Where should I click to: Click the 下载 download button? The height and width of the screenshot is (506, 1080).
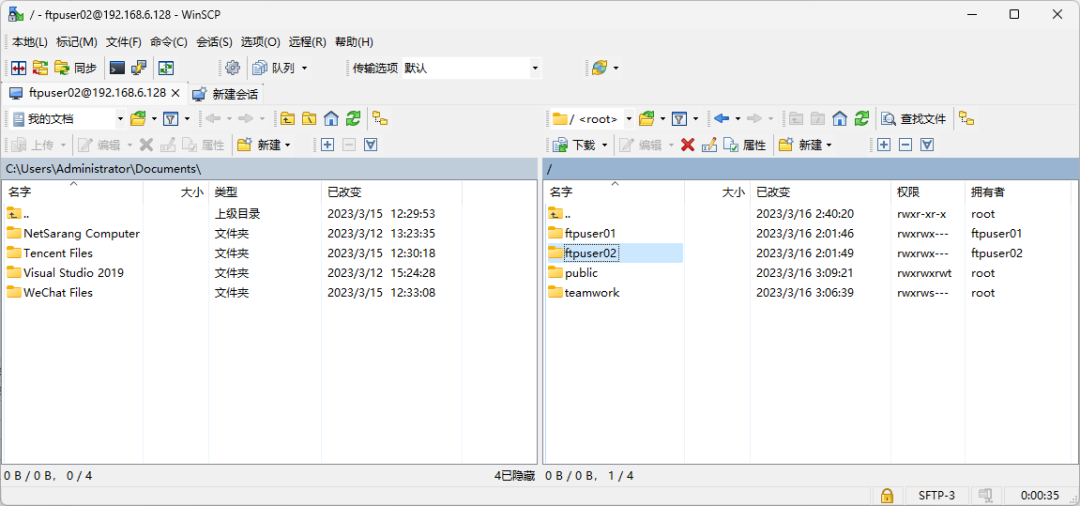click(x=574, y=145)
